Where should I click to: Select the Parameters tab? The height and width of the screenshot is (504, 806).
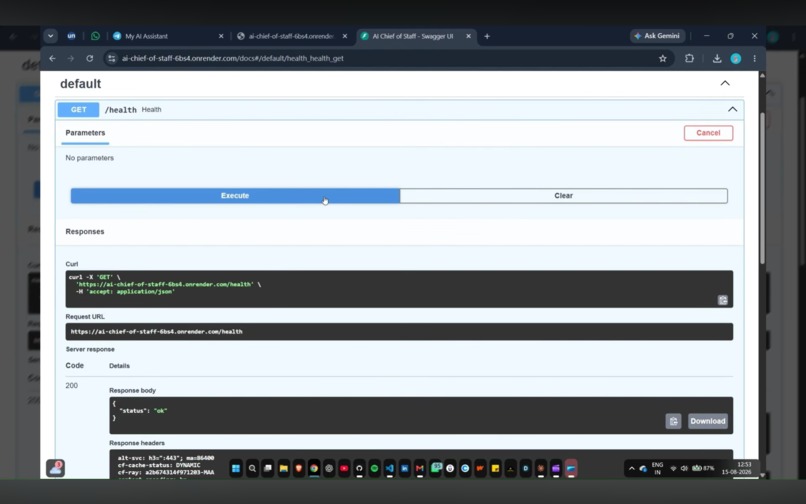click(x=85, y=133)
